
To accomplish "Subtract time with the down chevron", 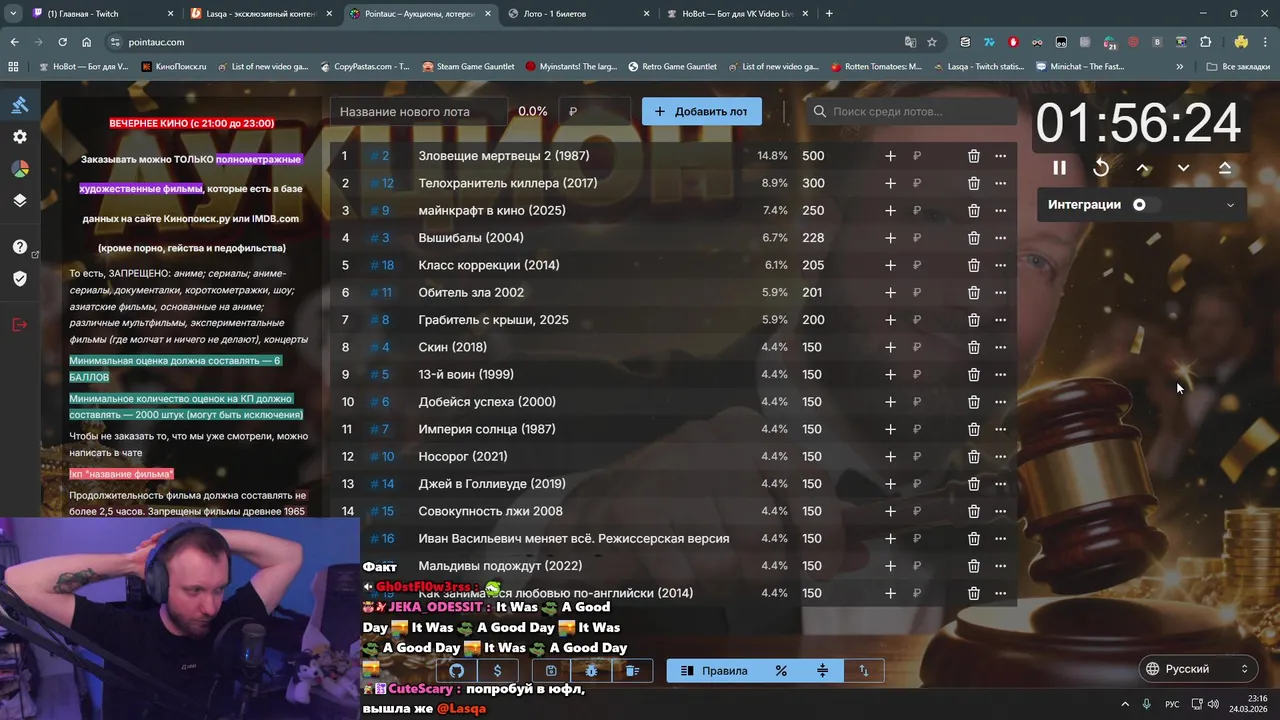I will pos(1183,168).
